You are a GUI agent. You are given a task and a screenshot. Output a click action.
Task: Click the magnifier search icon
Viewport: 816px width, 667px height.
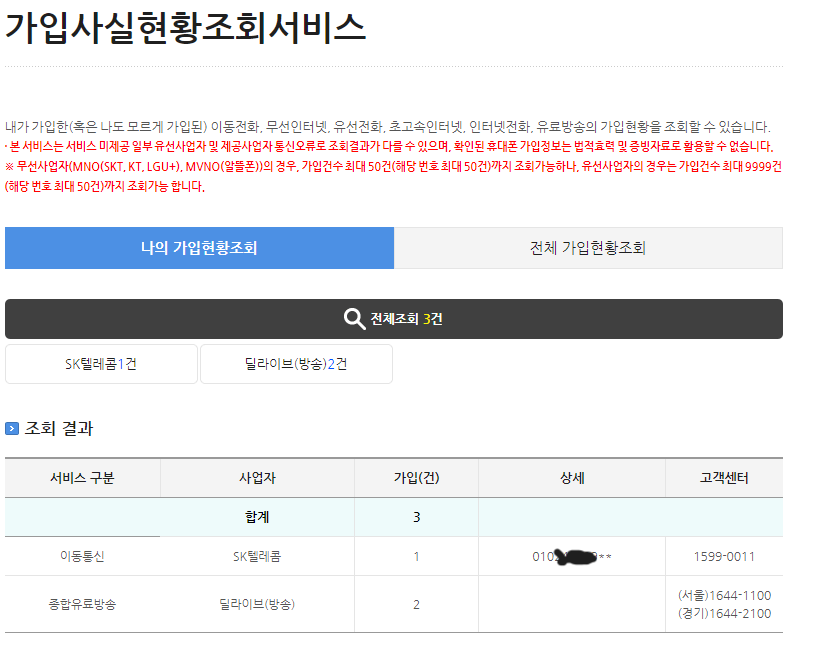[352, 319]
